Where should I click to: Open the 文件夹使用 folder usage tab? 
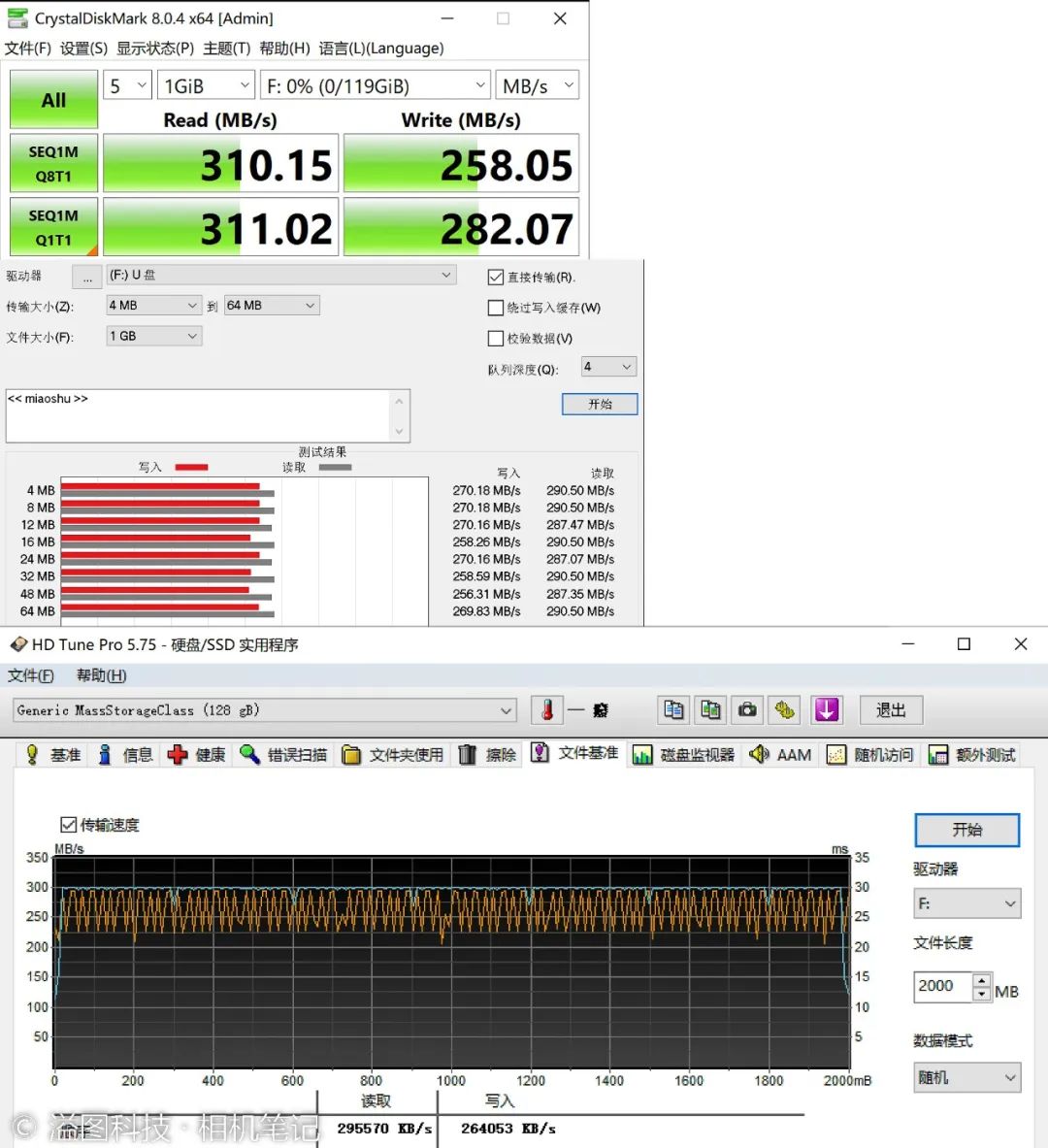(x=393, y=755)
